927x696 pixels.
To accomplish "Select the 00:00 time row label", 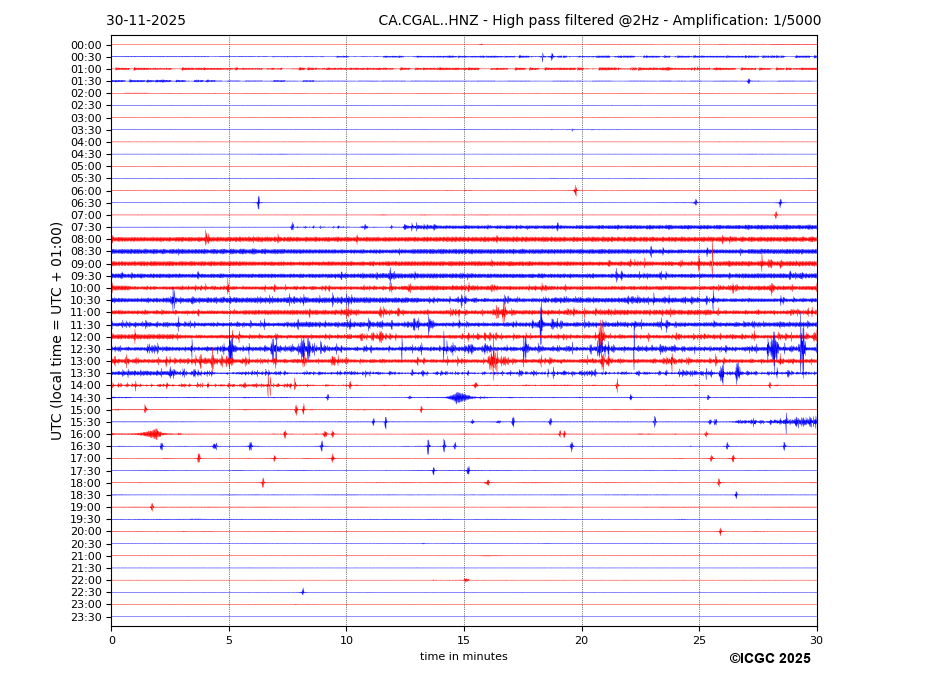I will [86, 45].
